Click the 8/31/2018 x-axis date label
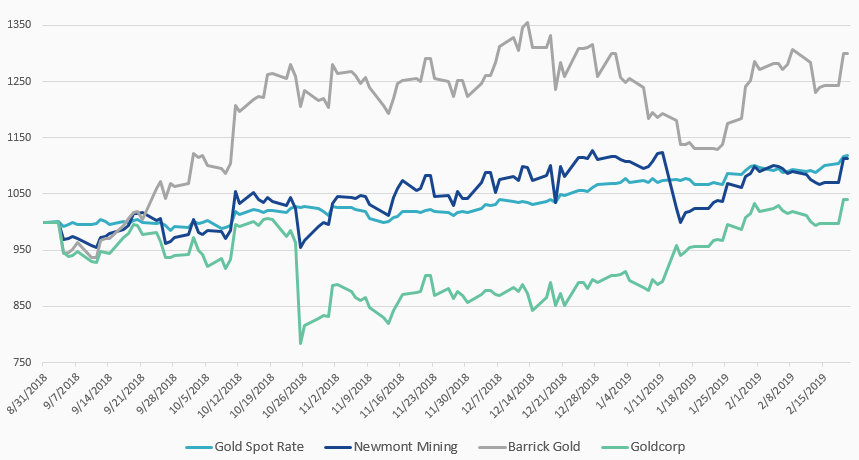Screen dimensions: 859x460 pyautogui.click(x=25, y=396)
